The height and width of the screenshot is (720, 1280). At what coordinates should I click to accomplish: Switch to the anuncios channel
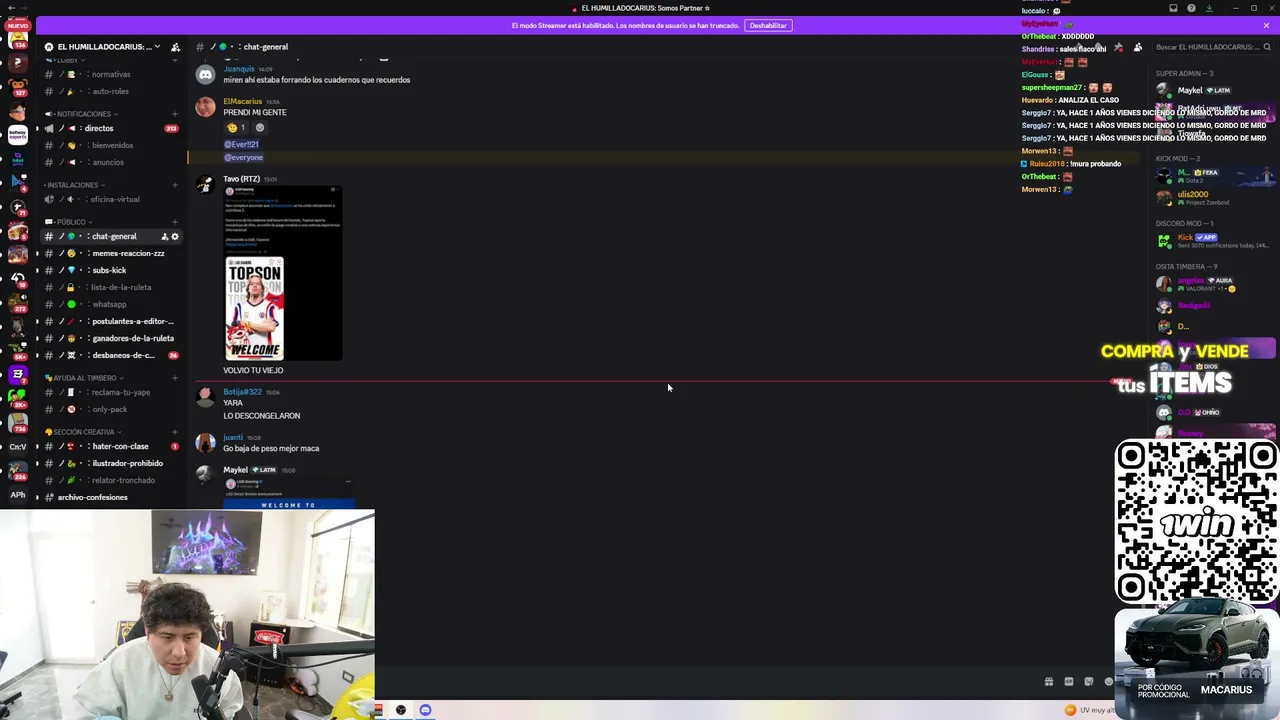111,163
